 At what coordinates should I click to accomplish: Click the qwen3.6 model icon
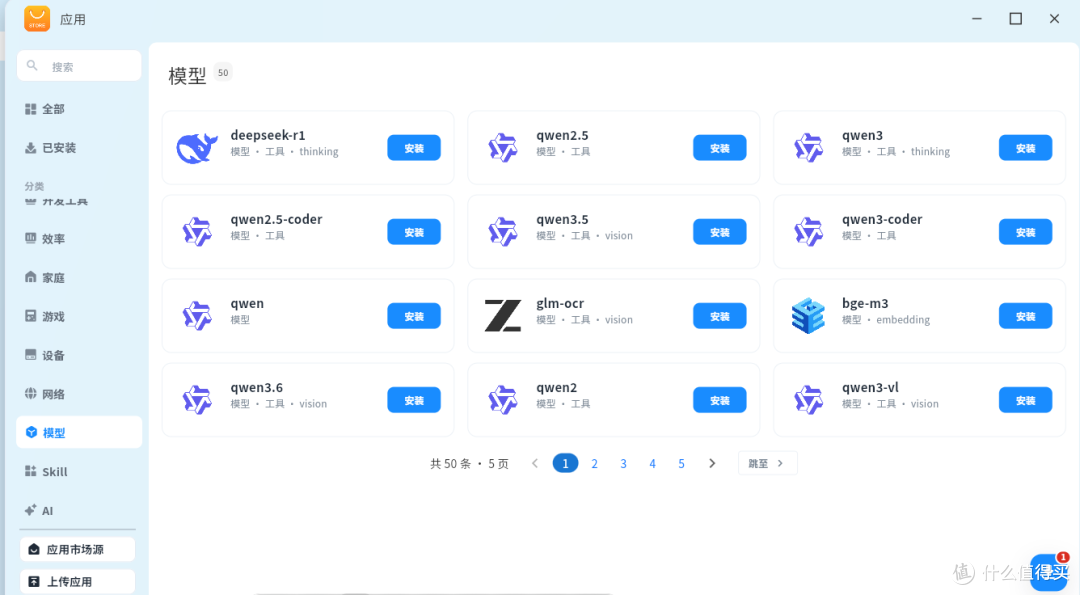point(197,400)
